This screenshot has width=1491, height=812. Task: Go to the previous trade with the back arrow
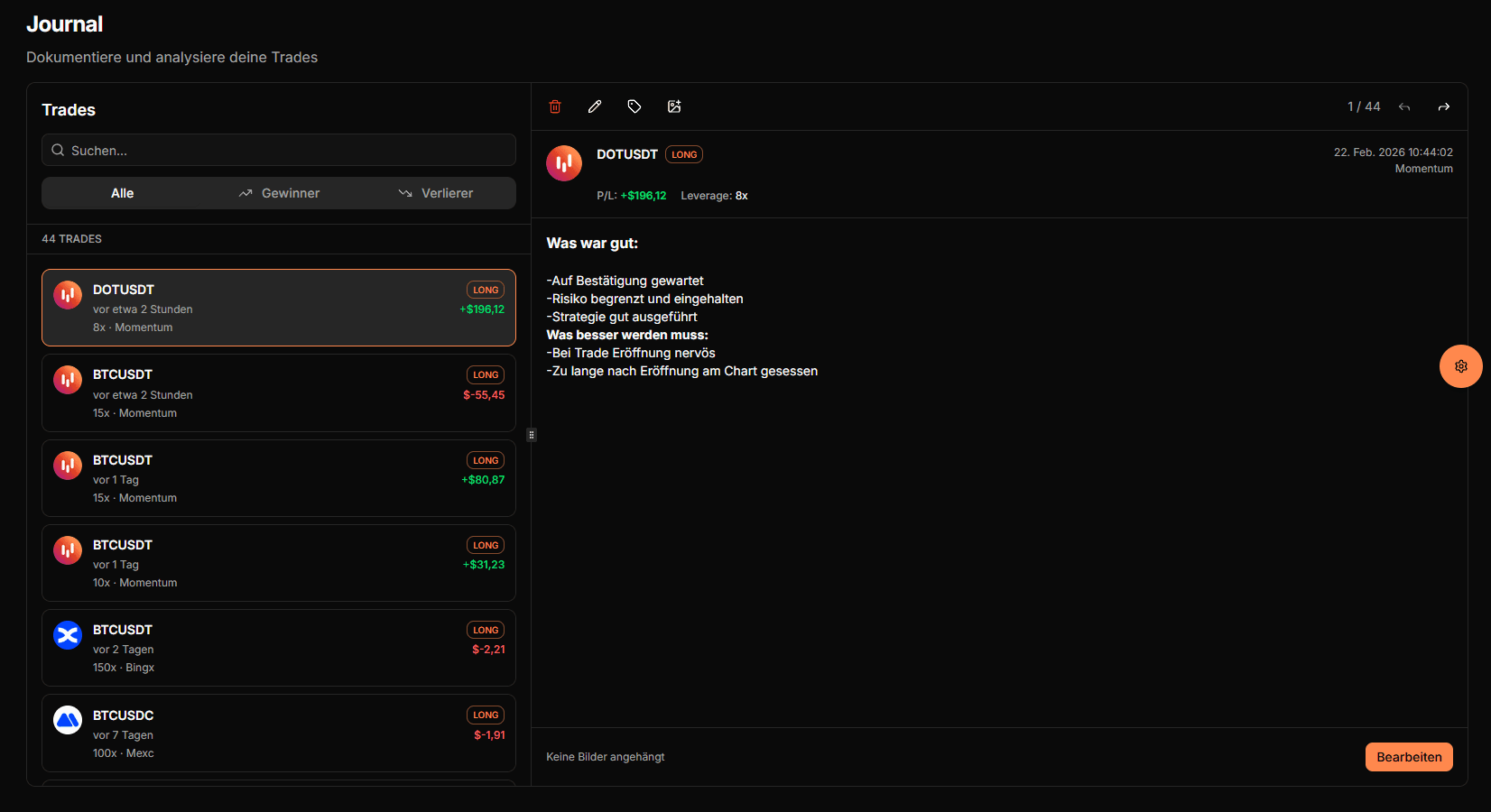1404,106
